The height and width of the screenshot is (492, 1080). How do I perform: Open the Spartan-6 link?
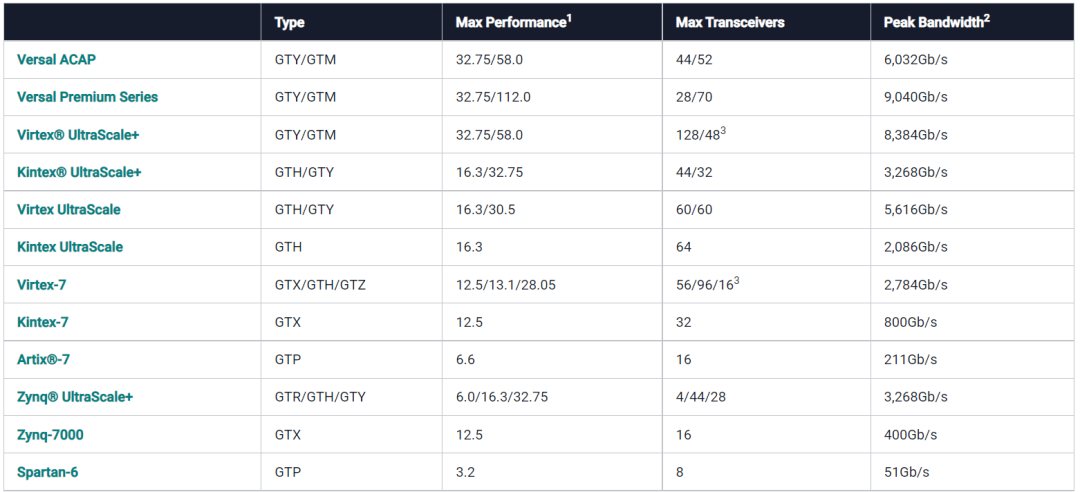coord(49,472)
